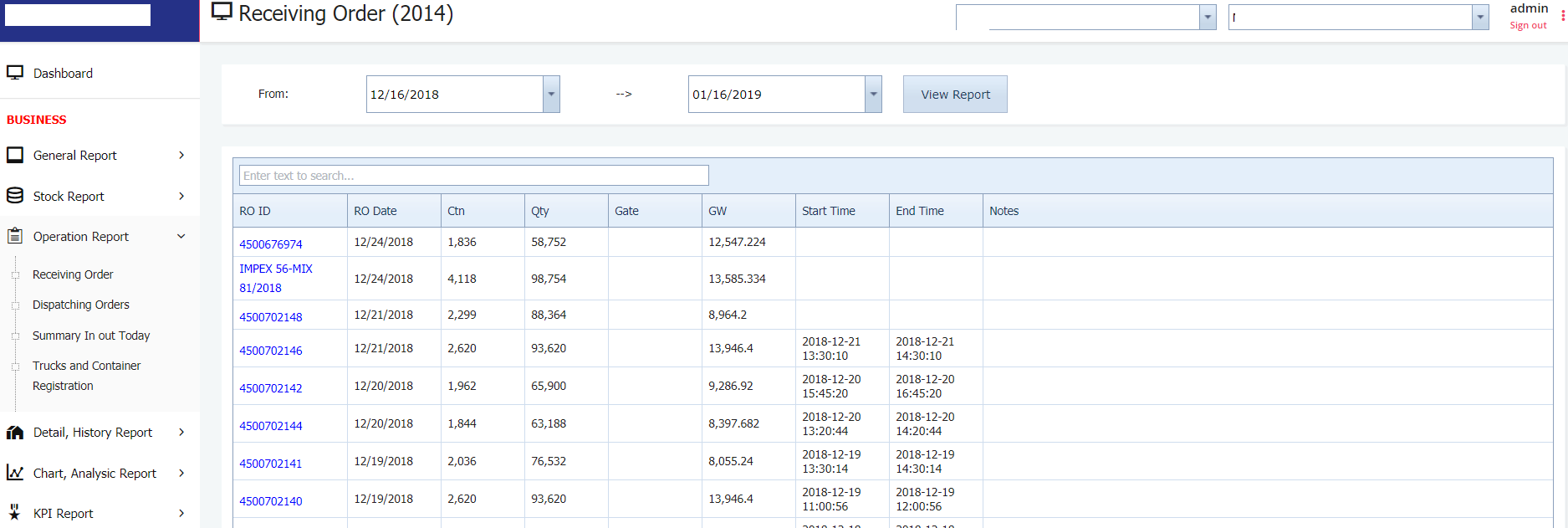Open the first dropdown in top header
Image resolution: width=1568 pixels, height=528 pixels.
[x=1207, y=18]
